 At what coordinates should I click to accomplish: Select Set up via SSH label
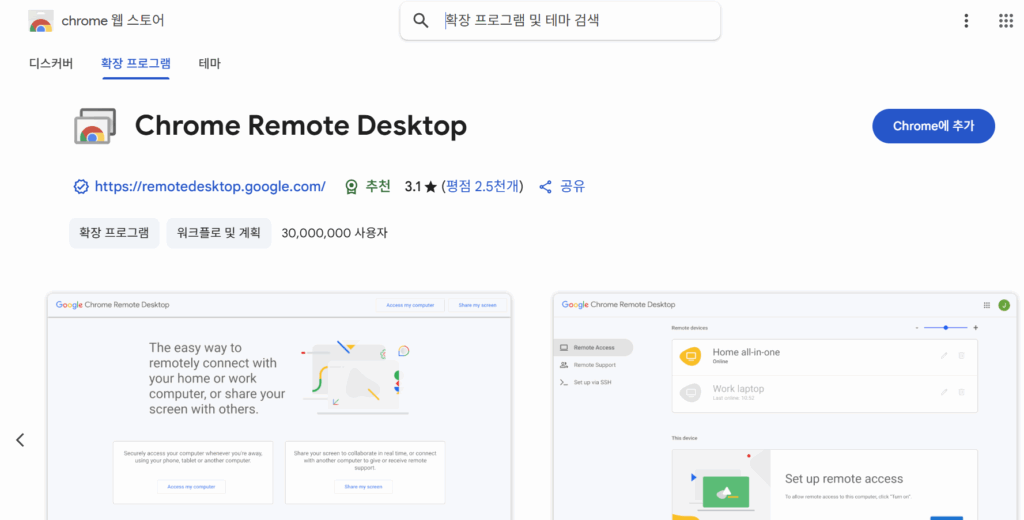click(x=592, y=382)
